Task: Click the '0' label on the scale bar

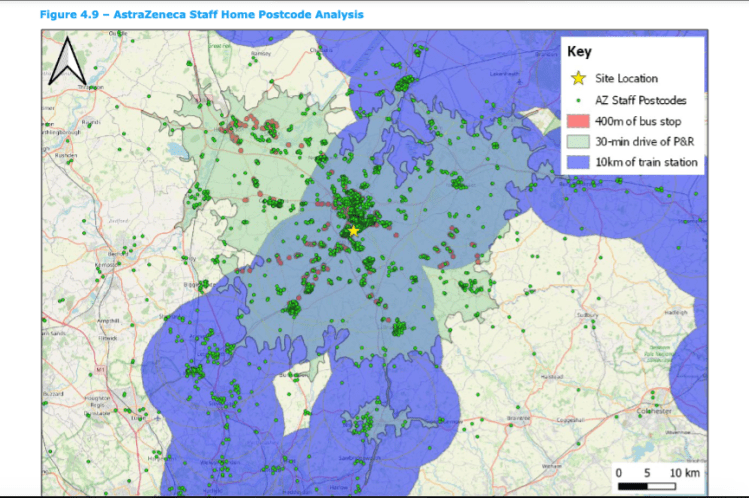Action: click(x=618, y=471)
